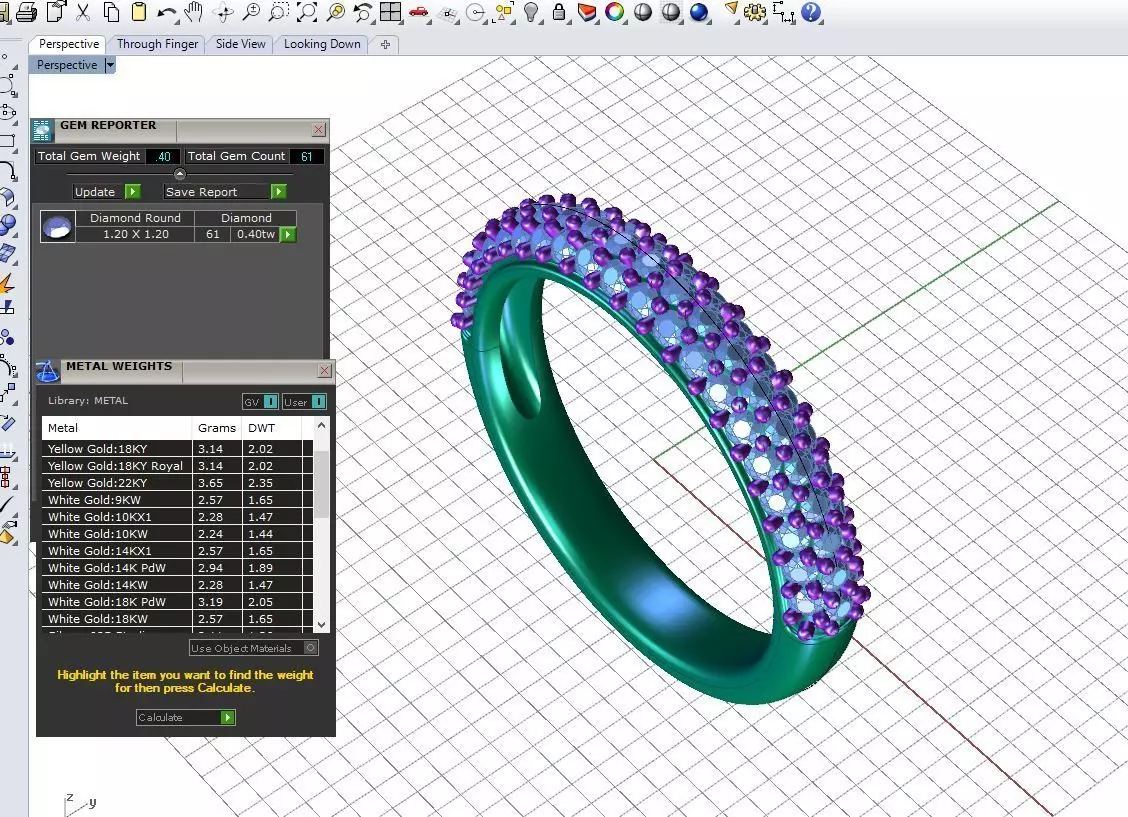Screen dimensions: 1128x817
Task: Open the Perspective viewport dropdown arrow
Action: click(x=109, y=65)
